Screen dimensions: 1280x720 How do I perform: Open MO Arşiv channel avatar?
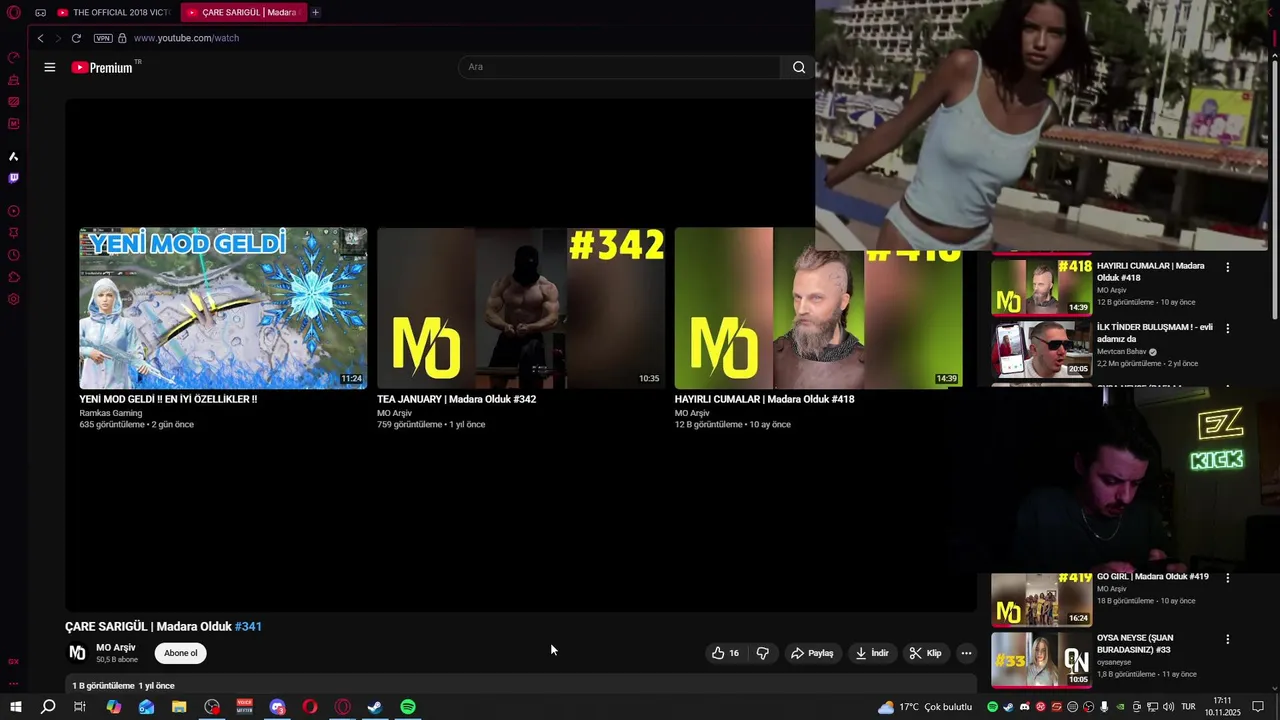coord(77,653)
